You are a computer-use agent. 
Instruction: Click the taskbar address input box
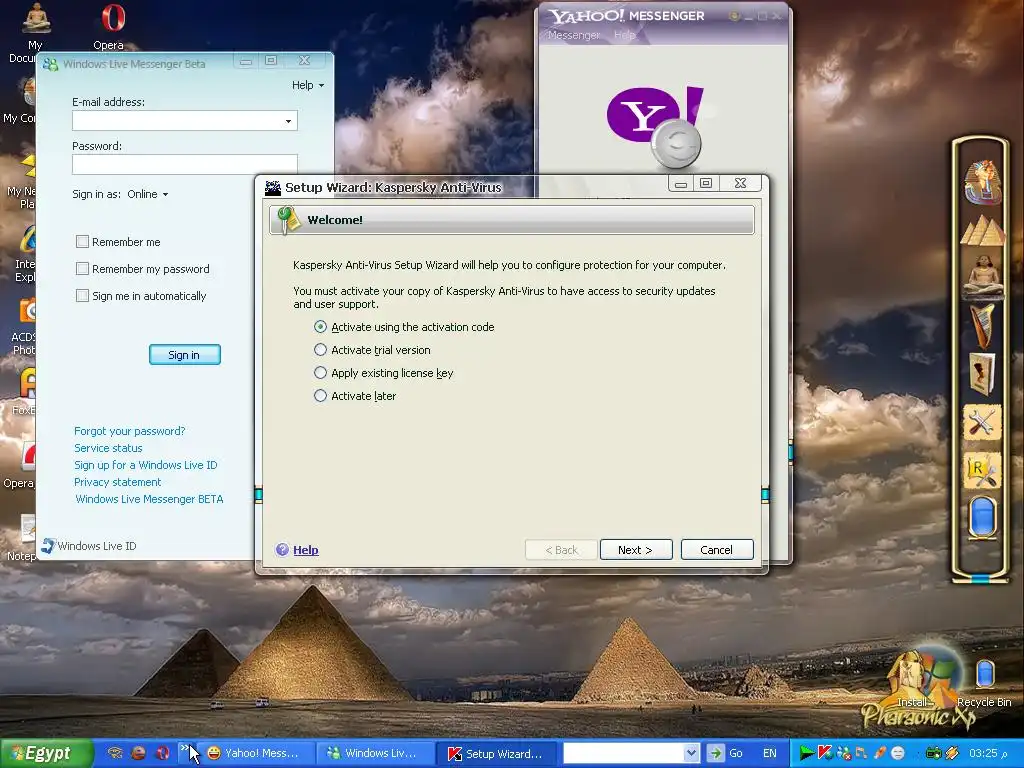coord(624,753)
